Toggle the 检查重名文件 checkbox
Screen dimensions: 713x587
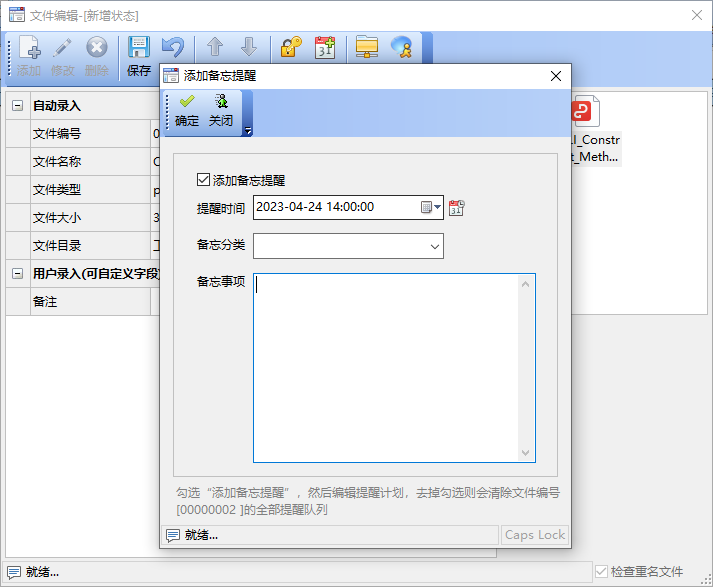(601, 571)
